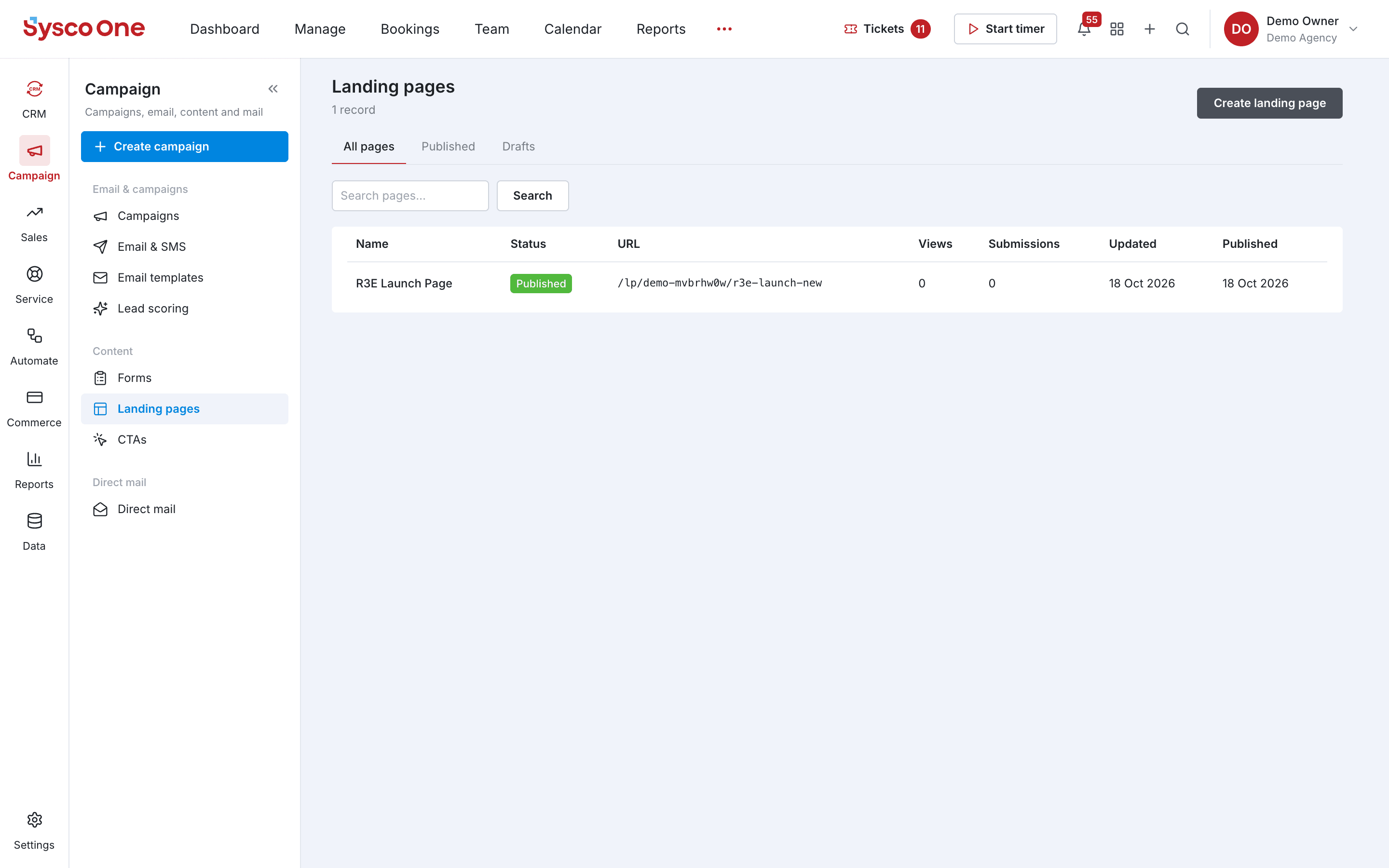Open the Manage menu
This screenshot has height=868, width=1389.
[x=320, y=29]
